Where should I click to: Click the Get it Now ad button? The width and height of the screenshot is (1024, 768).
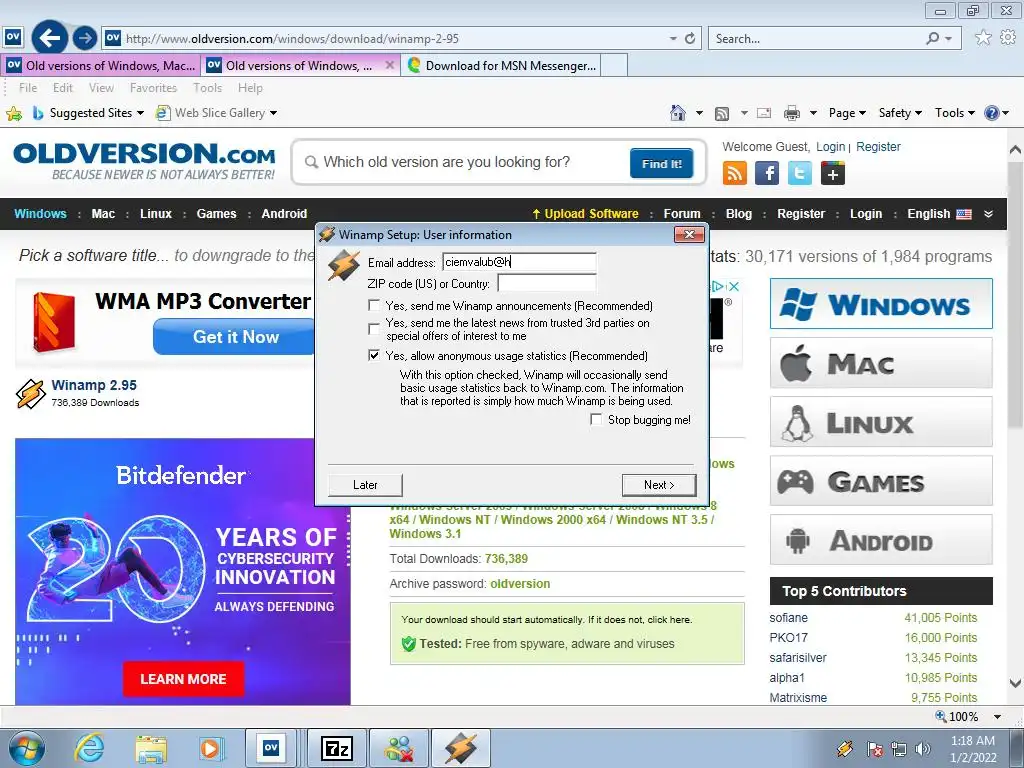235,337
